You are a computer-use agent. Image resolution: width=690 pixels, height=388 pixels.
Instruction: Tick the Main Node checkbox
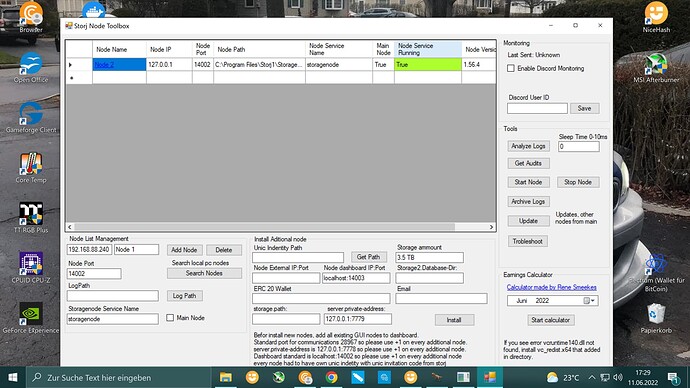170,318
